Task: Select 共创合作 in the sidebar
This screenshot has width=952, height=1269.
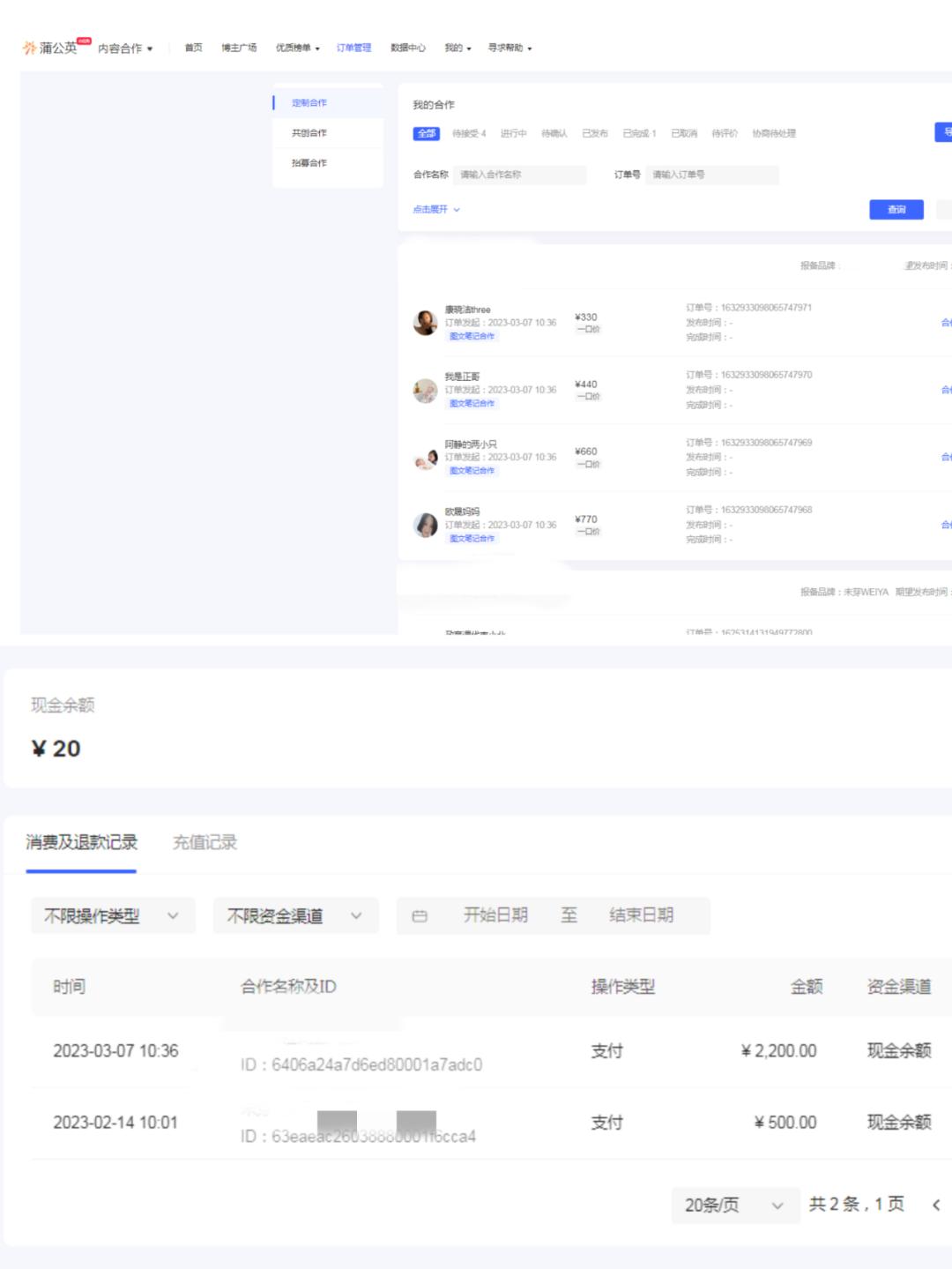Action: [x=309, y=133]
